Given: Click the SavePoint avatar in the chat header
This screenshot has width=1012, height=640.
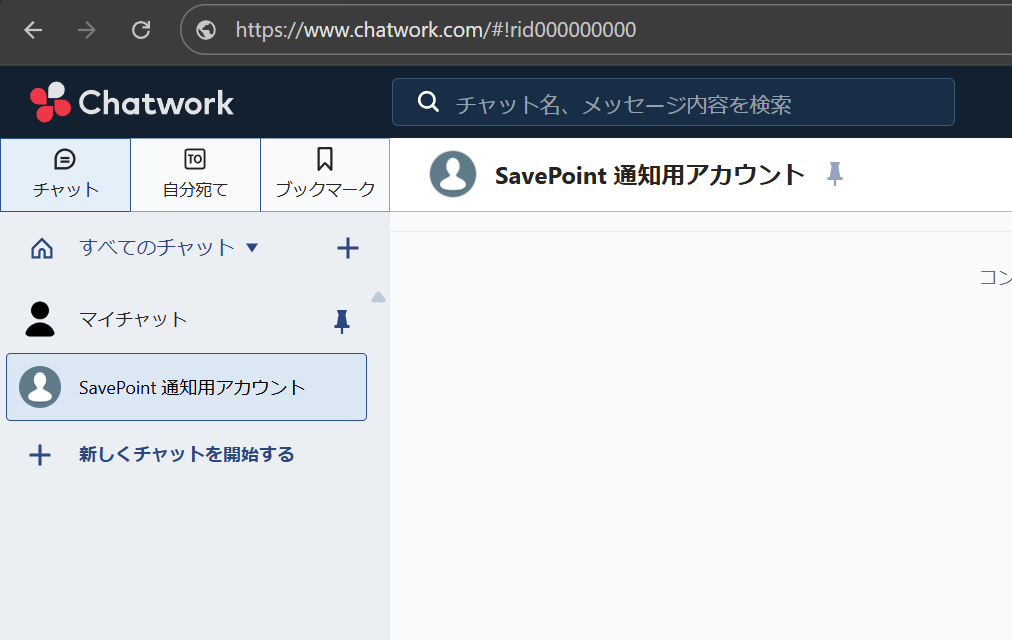Looking at the screenshot, I should click(453, 175).
